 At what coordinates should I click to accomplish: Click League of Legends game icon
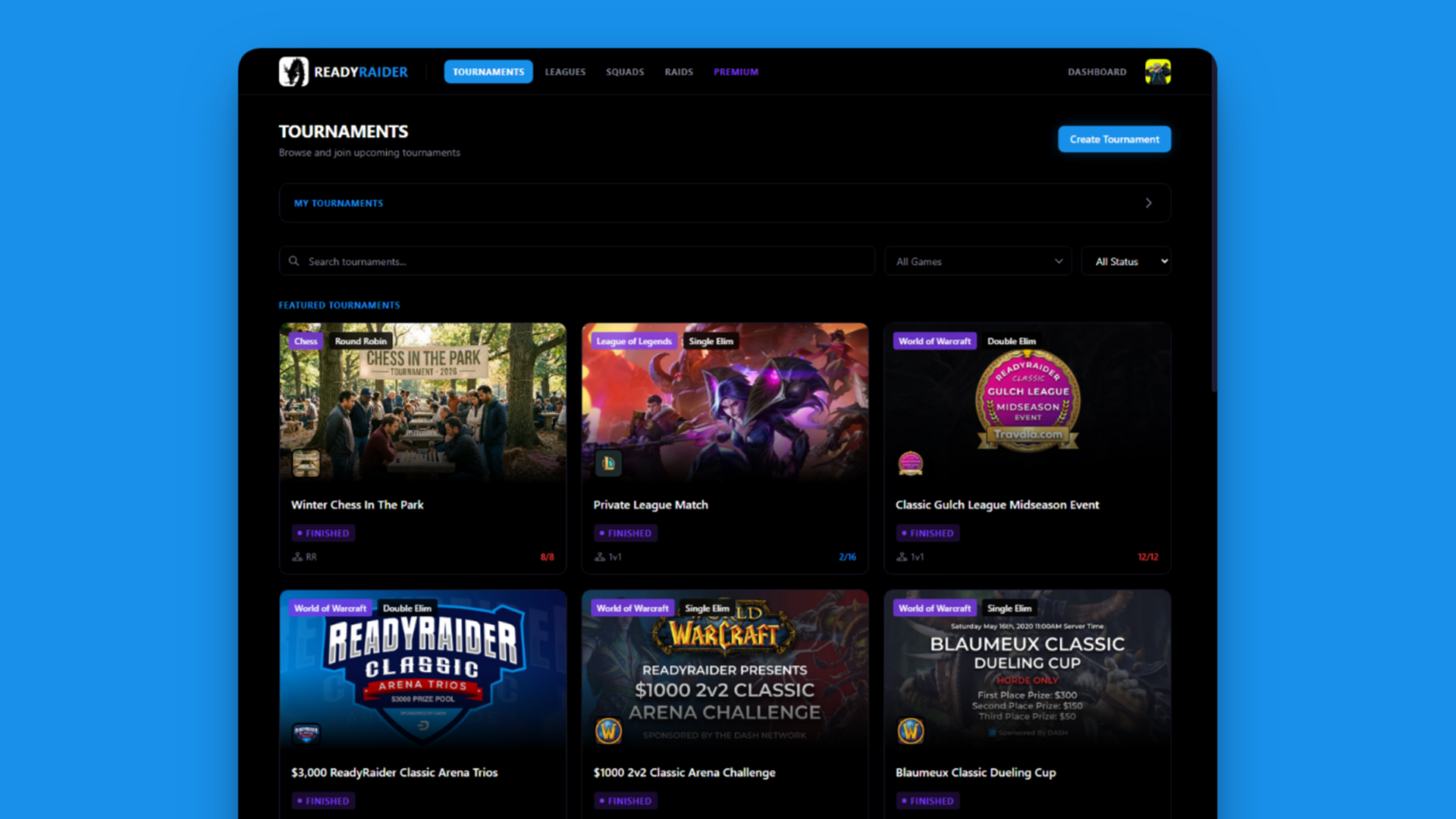point(608,463)
